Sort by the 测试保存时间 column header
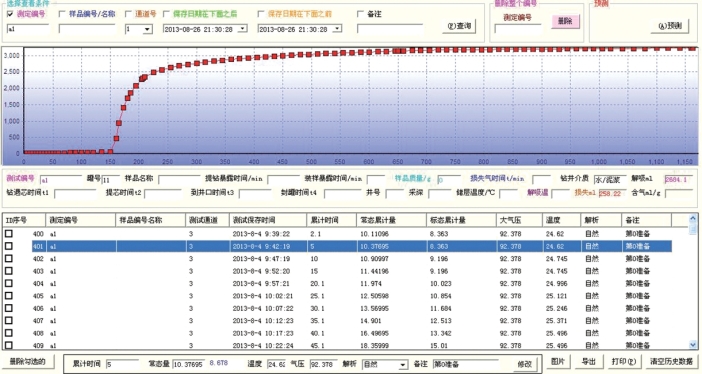 268,220
